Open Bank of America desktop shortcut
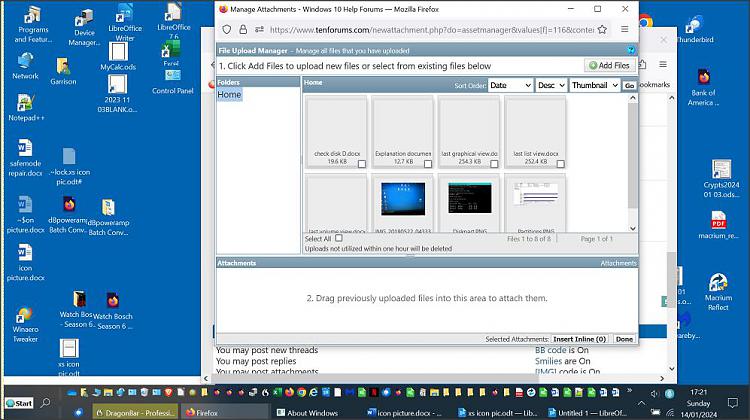Image resolution: width=750 pixels, height=420 pixels. tap(703, 87)
